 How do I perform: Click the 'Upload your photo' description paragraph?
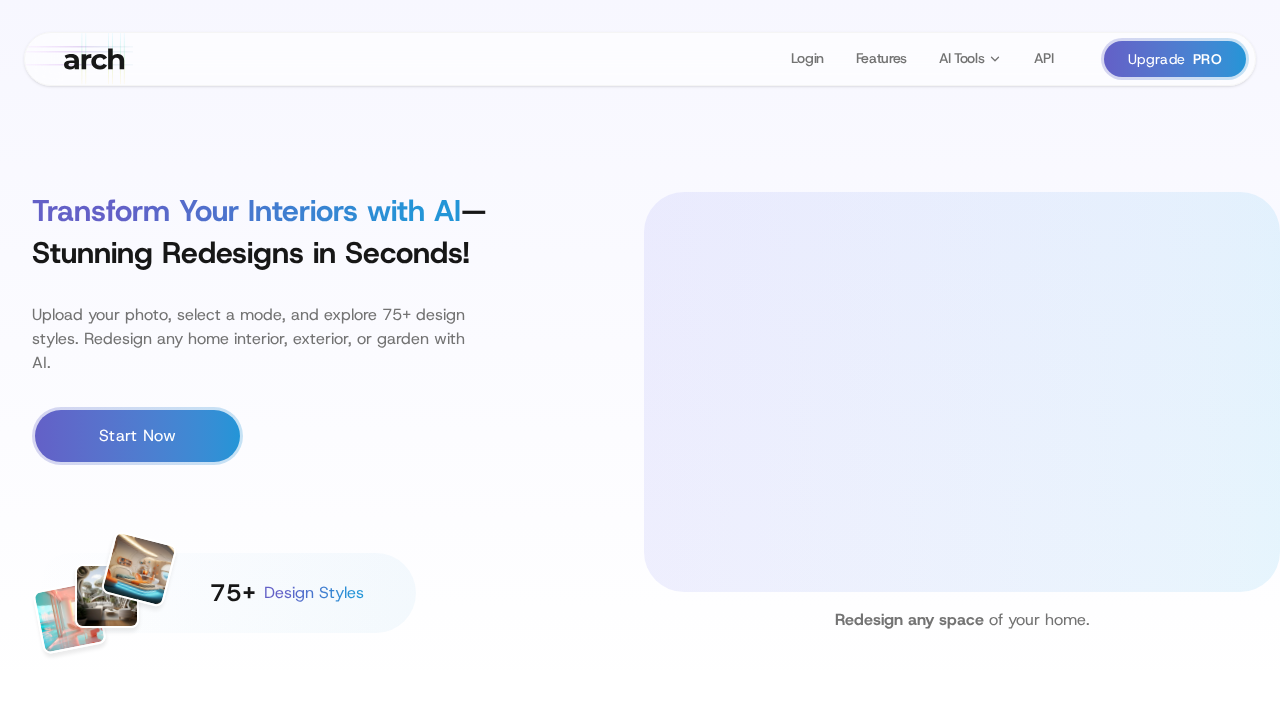point(249,338)
